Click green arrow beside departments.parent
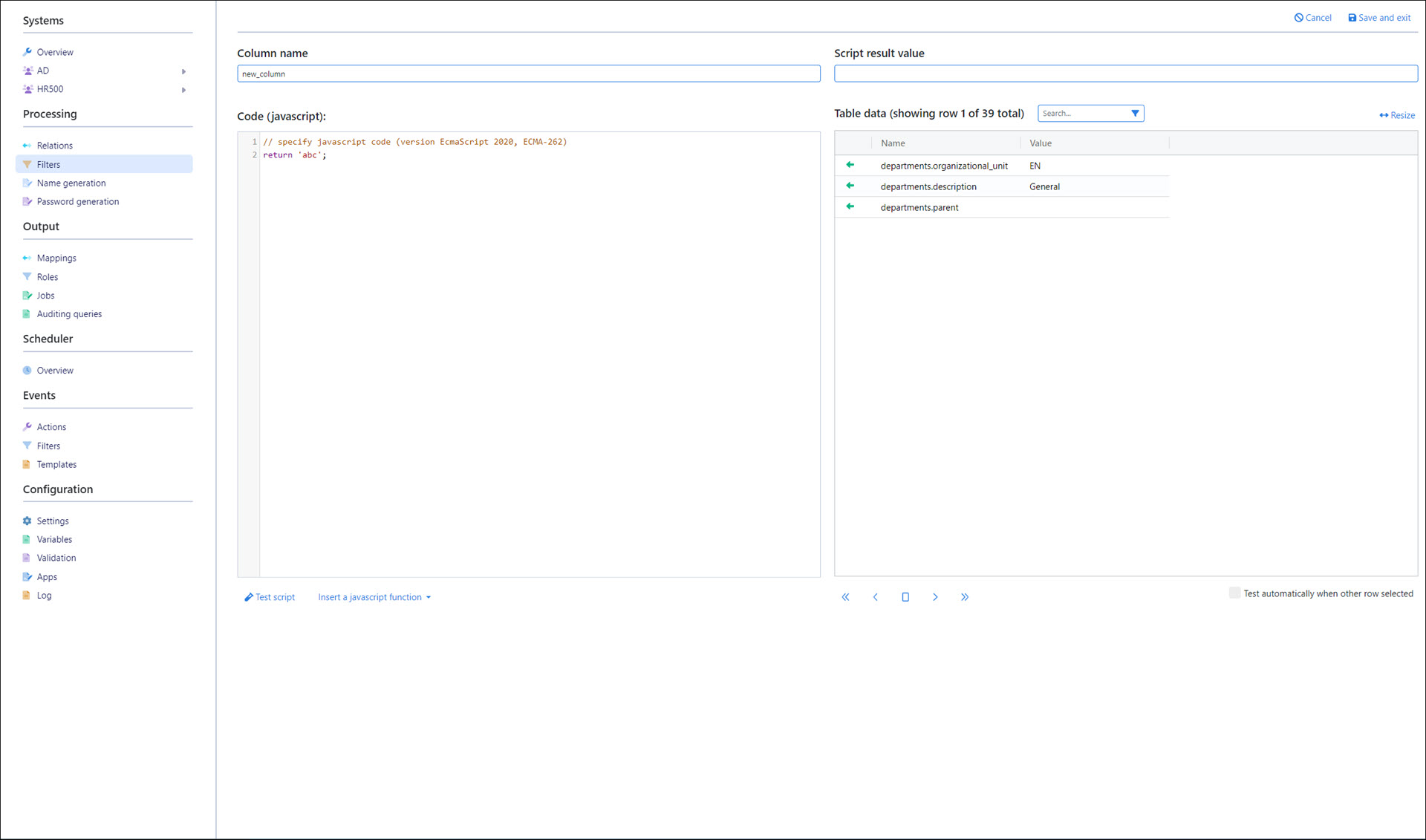Image resolution: width=1426 pixels, height=840 pixels. pyautogui.click(x=850, y=206)
